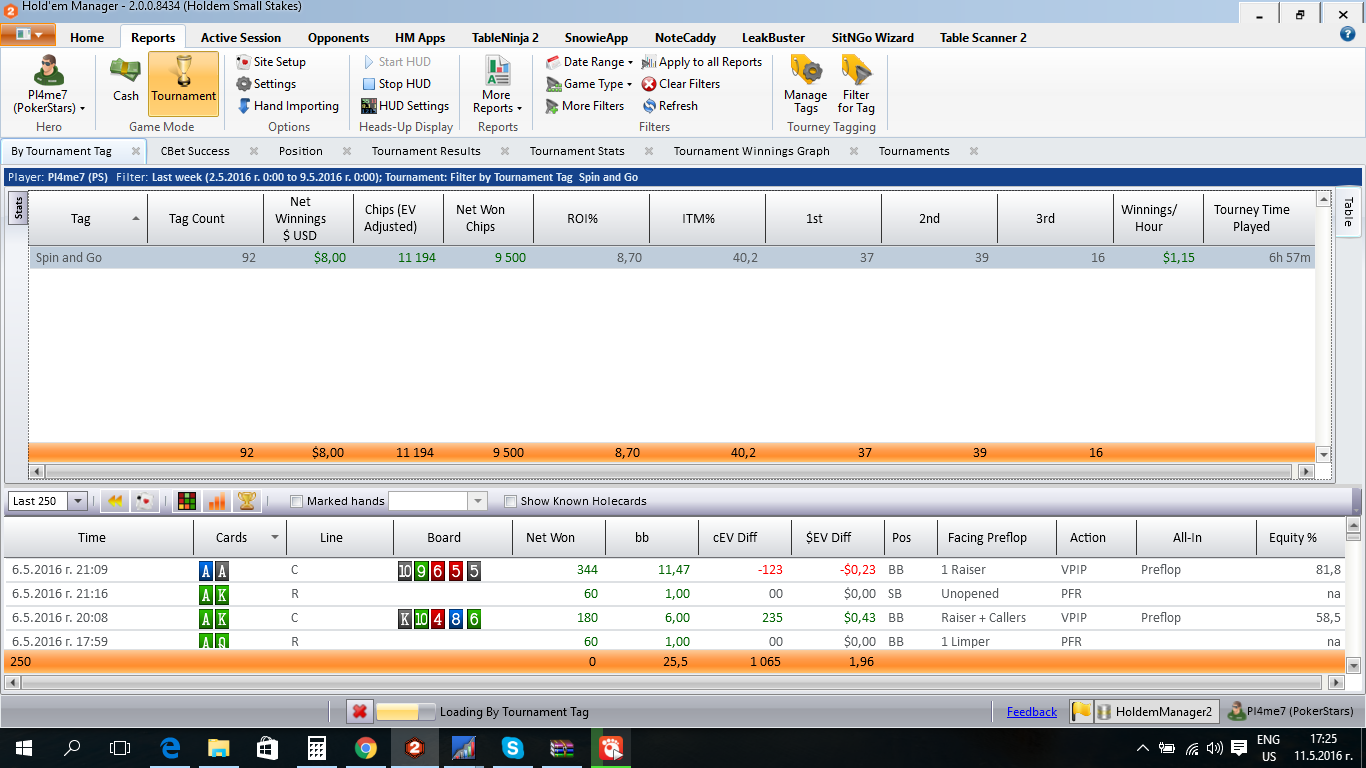Click the yellow rewind arrows hand replay icon
Image resolution: width=1366 pixels, height=768 pixels.
click(115, 501)
